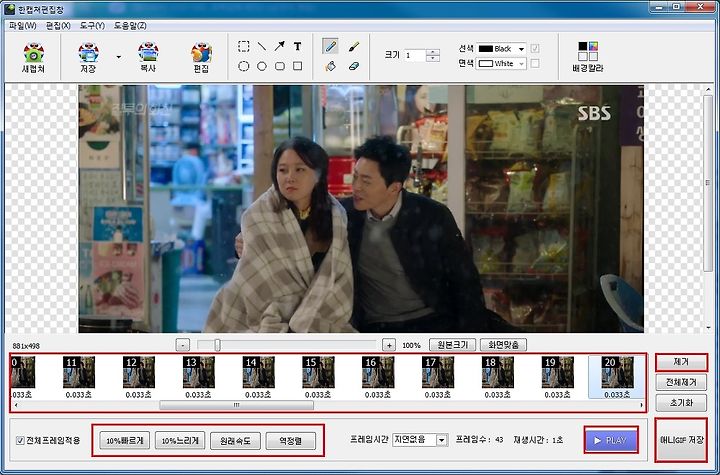
Task: Click the 배경칼라 background color icon
Action: 588,57
